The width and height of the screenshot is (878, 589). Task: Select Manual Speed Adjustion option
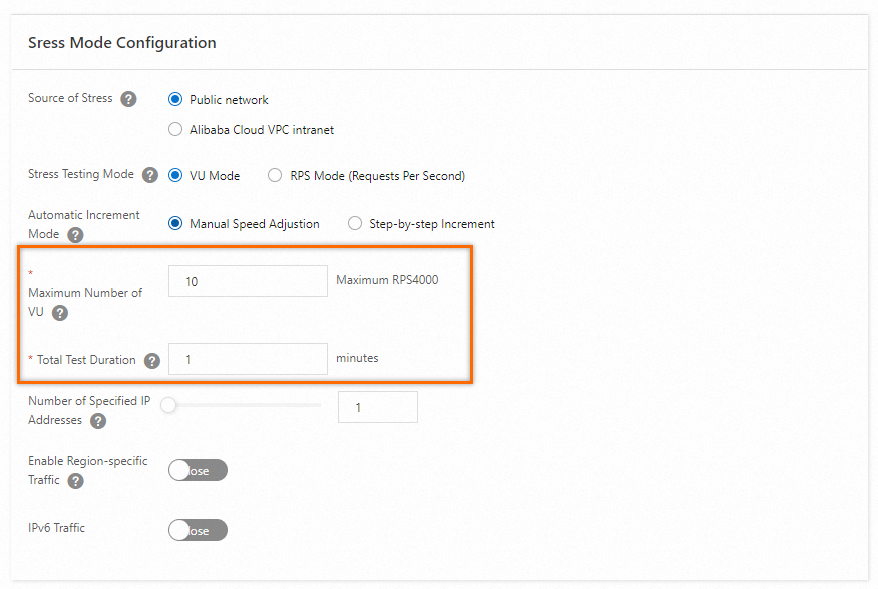(175, 223)
